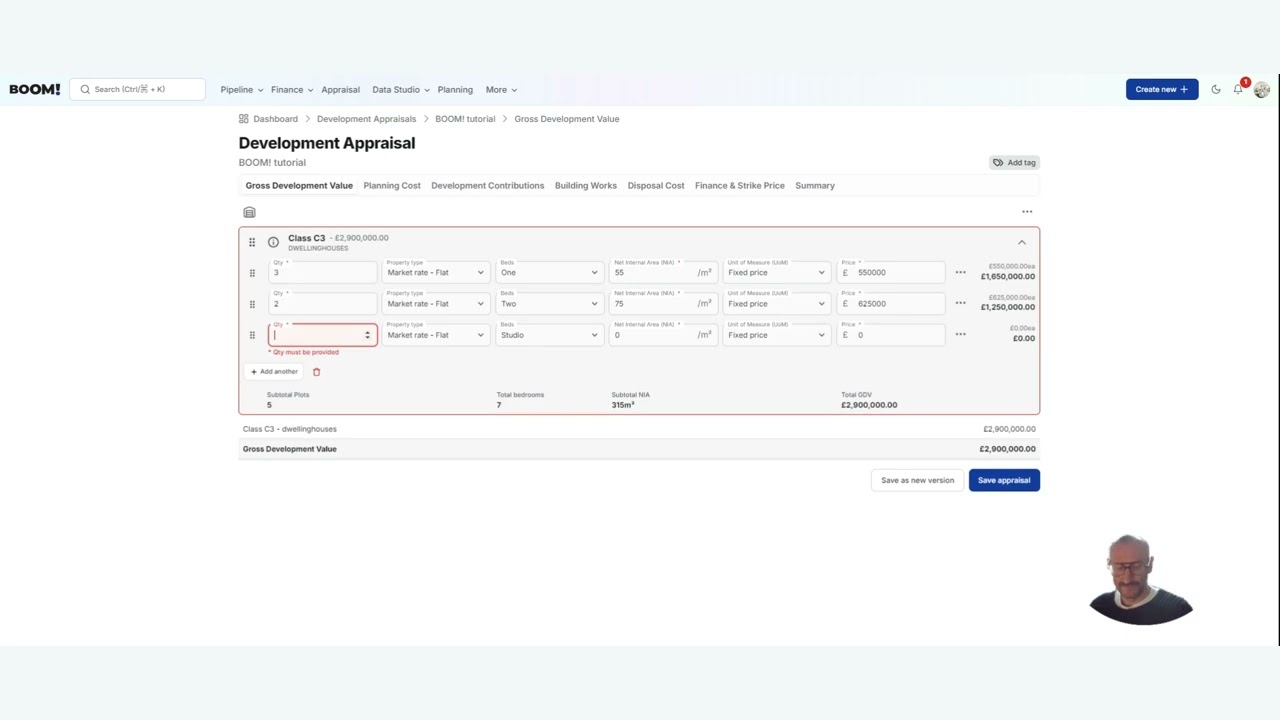Click the Gross Development Value breadcrumb
Viewport: 1280px width, 720px height.
(x=567, y=119)
